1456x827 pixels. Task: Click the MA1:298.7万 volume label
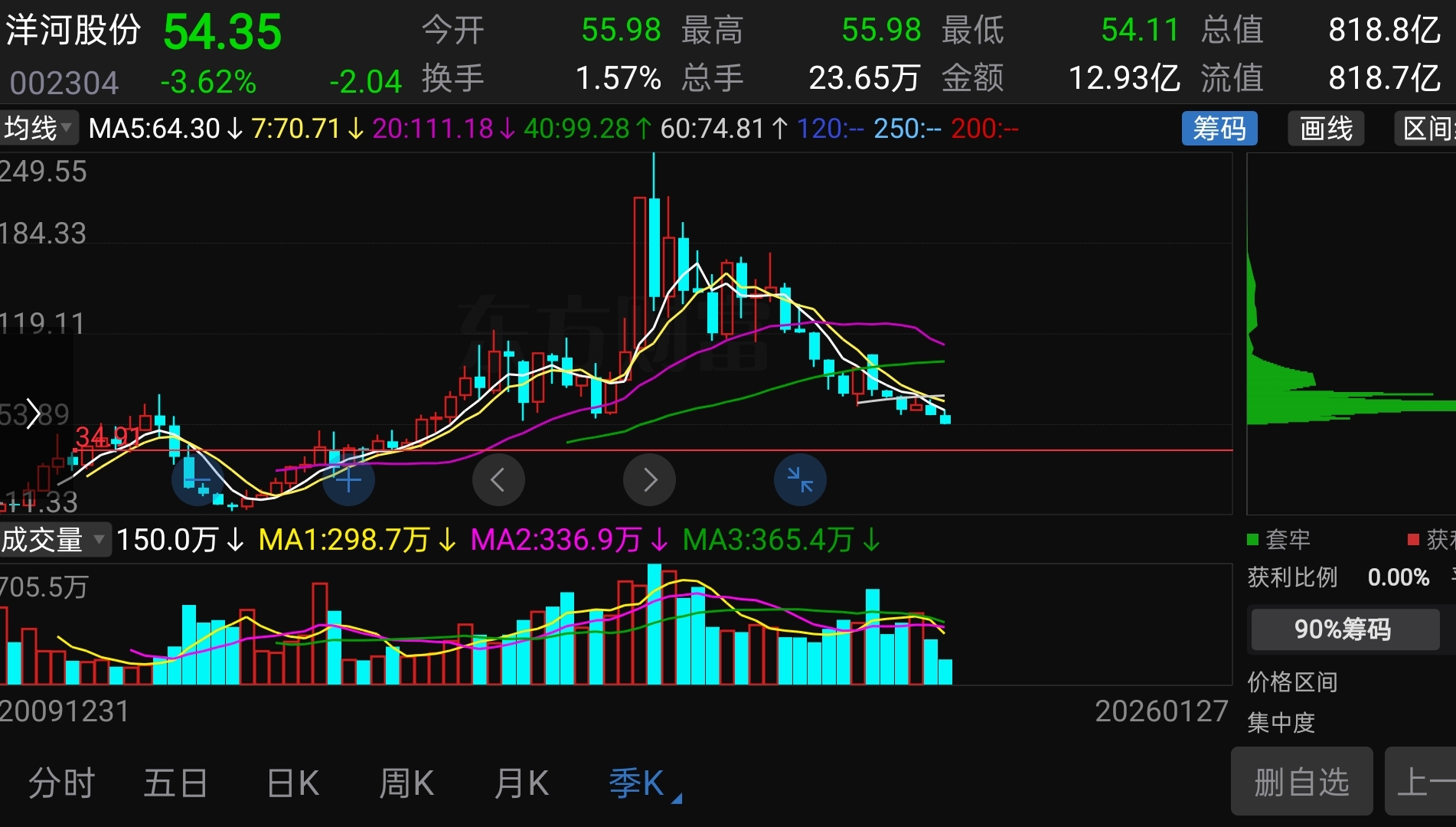357,540
